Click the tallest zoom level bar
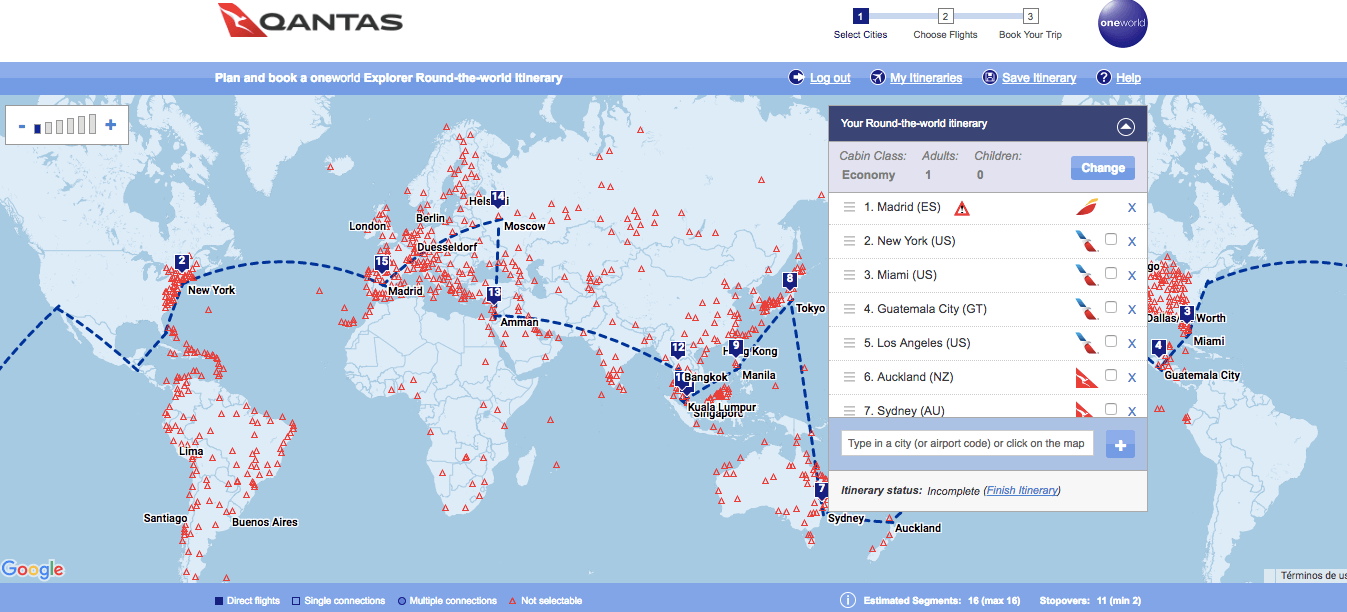The width and height of the screenshot is (1347, 612). [93, 124]
